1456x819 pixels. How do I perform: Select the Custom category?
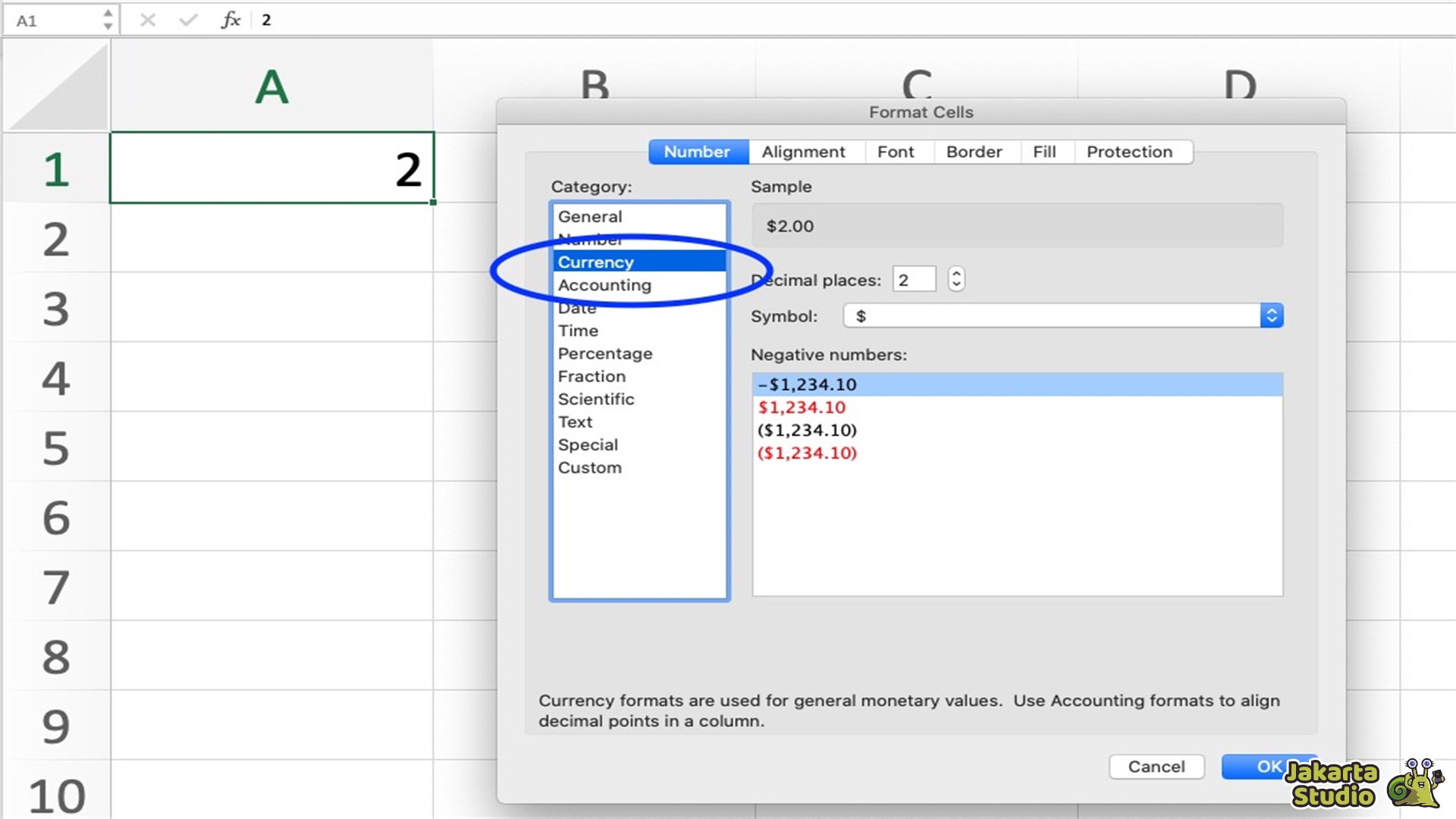589,468
